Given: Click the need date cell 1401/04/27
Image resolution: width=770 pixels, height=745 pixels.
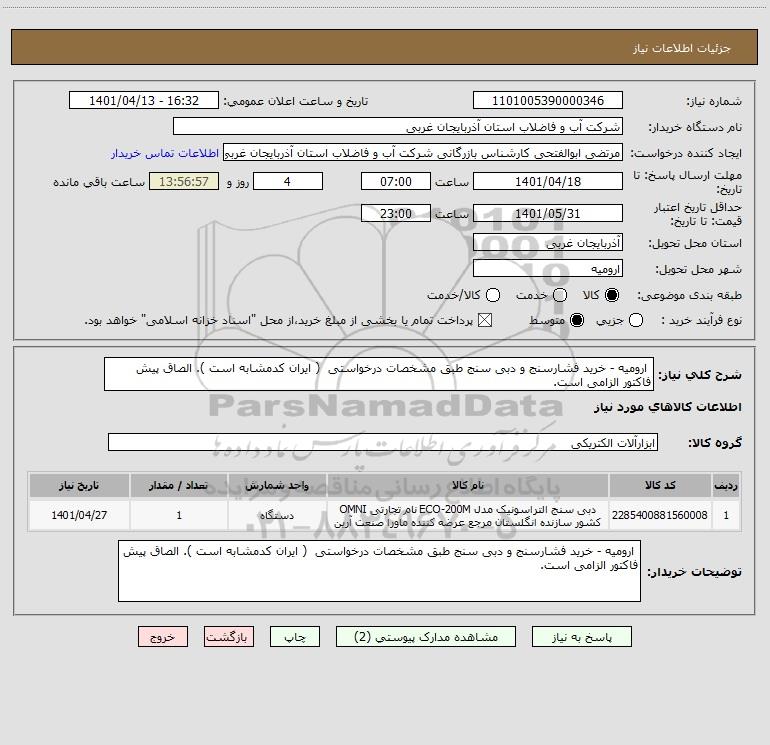Looking at the screenshot, I should point(79,515).
